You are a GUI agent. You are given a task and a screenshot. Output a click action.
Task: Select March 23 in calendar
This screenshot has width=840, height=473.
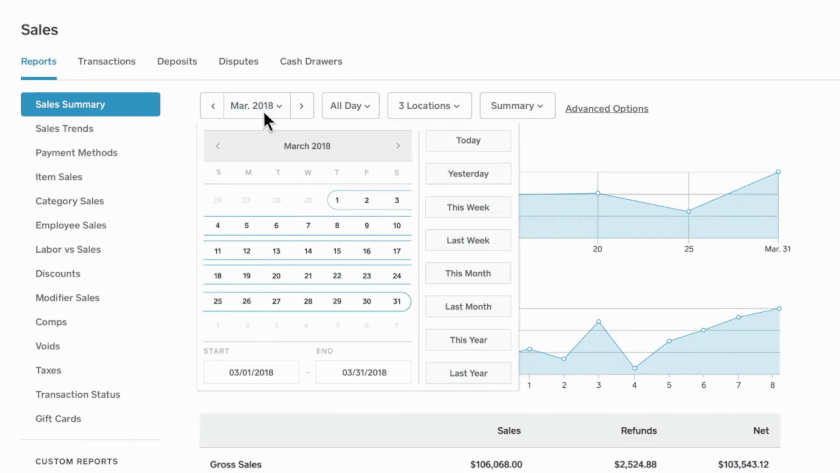click(x=366, y=276)
